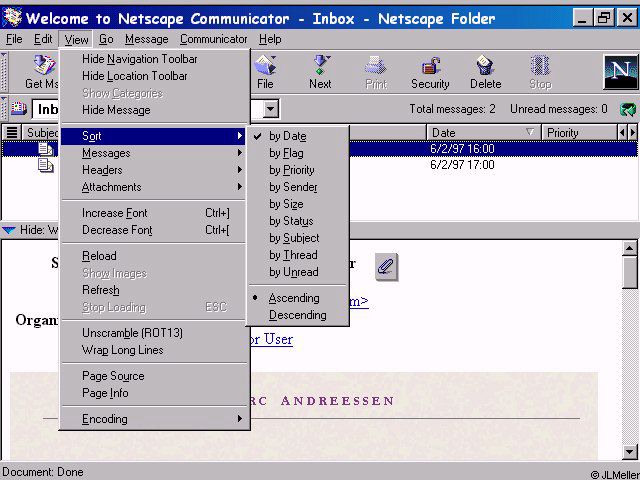Choose Wrap Long Lines
This screenshot has height=480, width=640.
153,350
